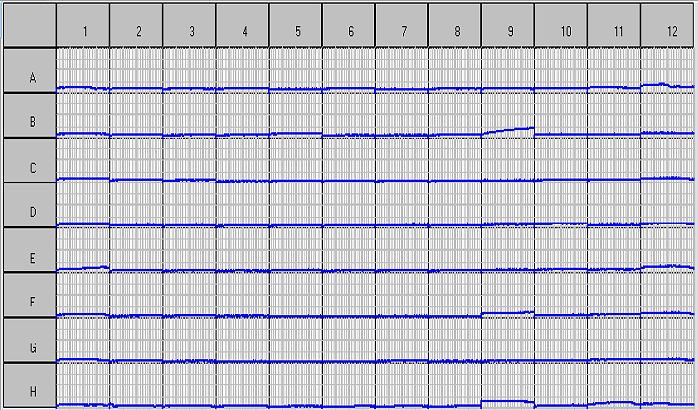Select the row F header
The width and height of the screenshot is (698, 410).
point(30,302)
